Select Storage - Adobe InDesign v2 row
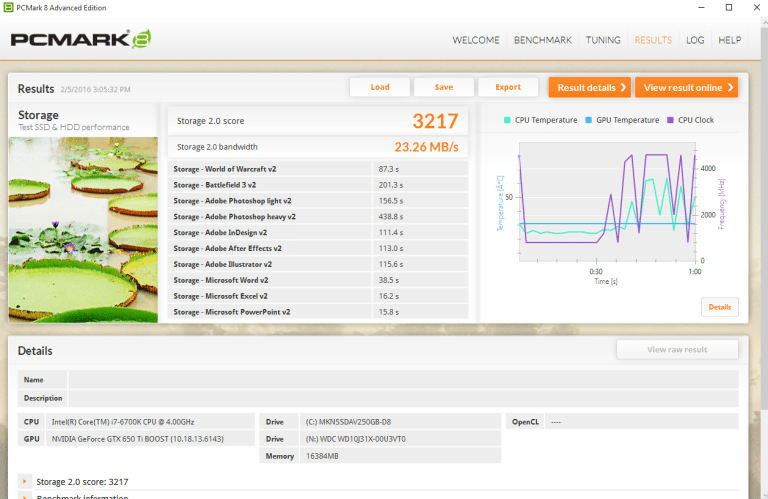This screenshot has width=768, height=499. (x=317, y=233)
